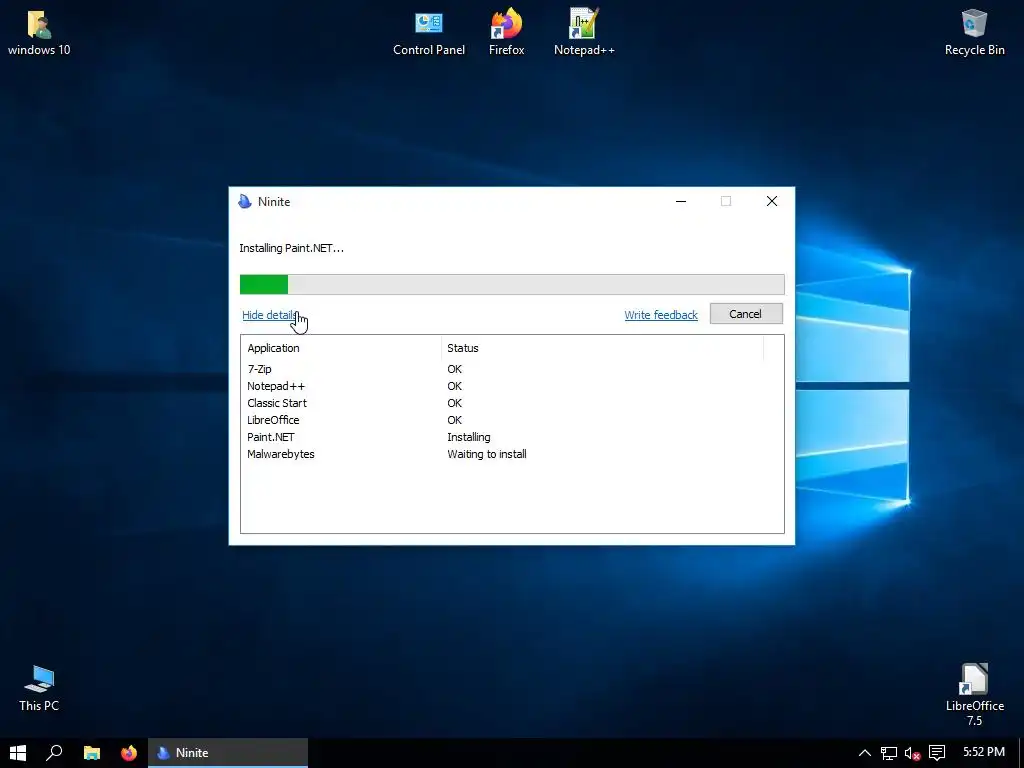Open the Recycle Bin desktop icon
The width and height of the screenshot is (1024, 768).
pyautogui.click(x=974, y=33)
